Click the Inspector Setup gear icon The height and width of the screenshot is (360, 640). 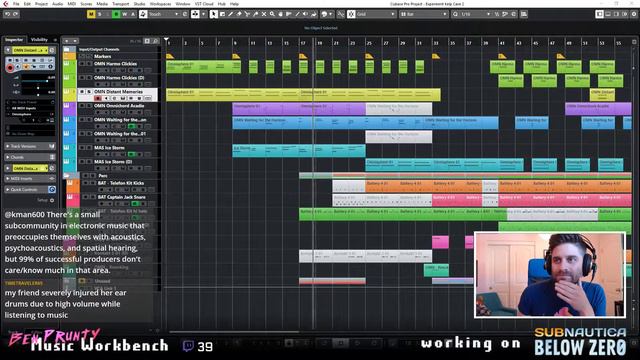pyautogui.click(x=52, y=200)
